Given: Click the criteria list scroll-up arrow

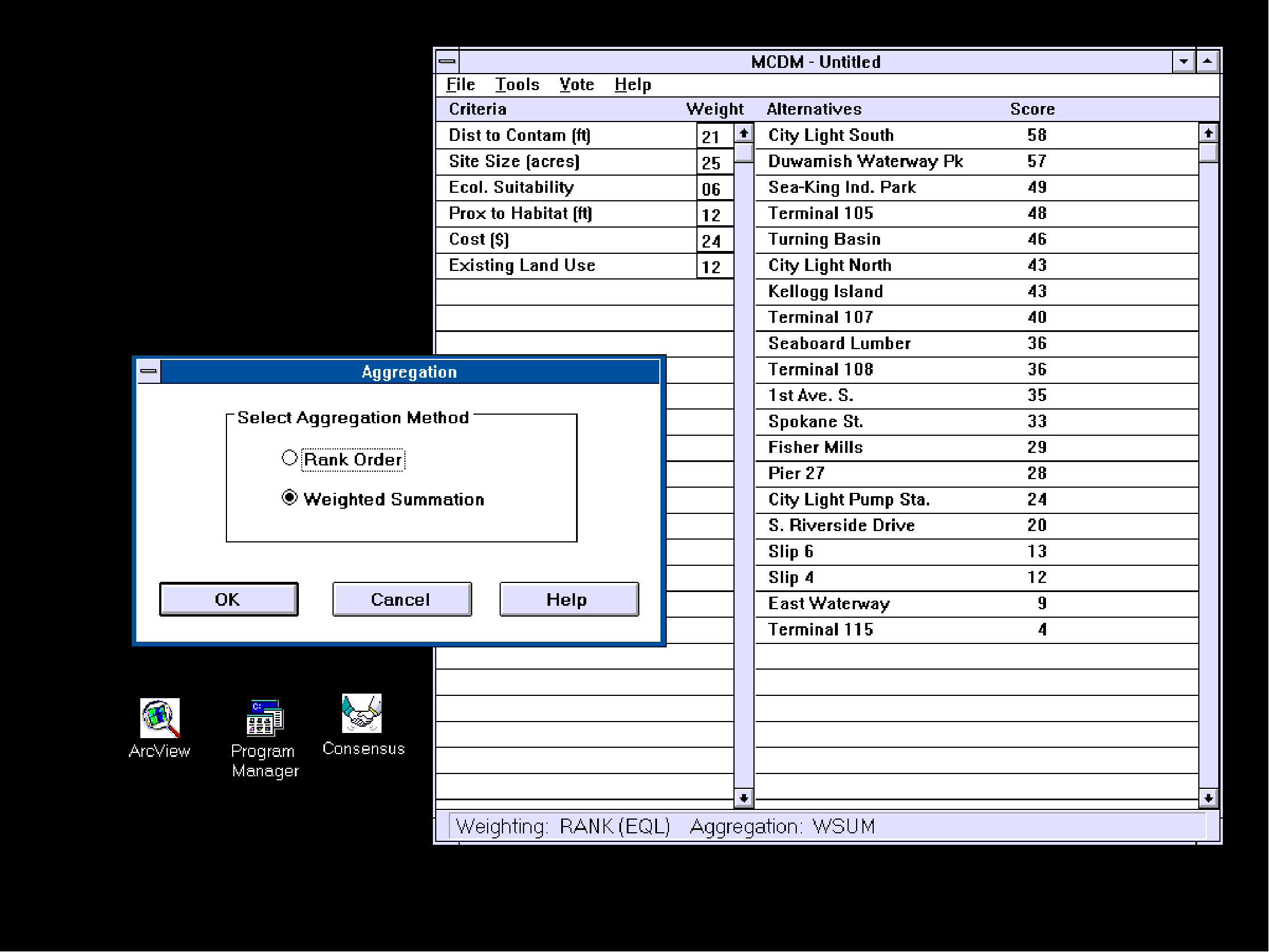Looking at the screenshot, I should point(744,133).
